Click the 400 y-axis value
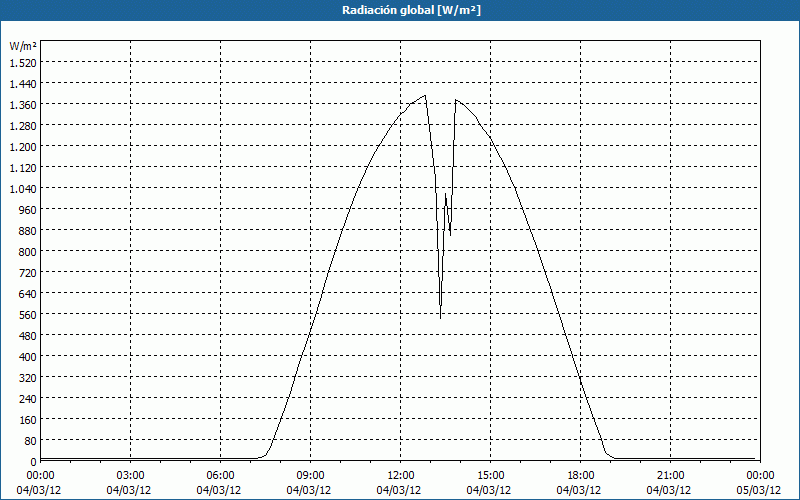 (x=28, y=357)
